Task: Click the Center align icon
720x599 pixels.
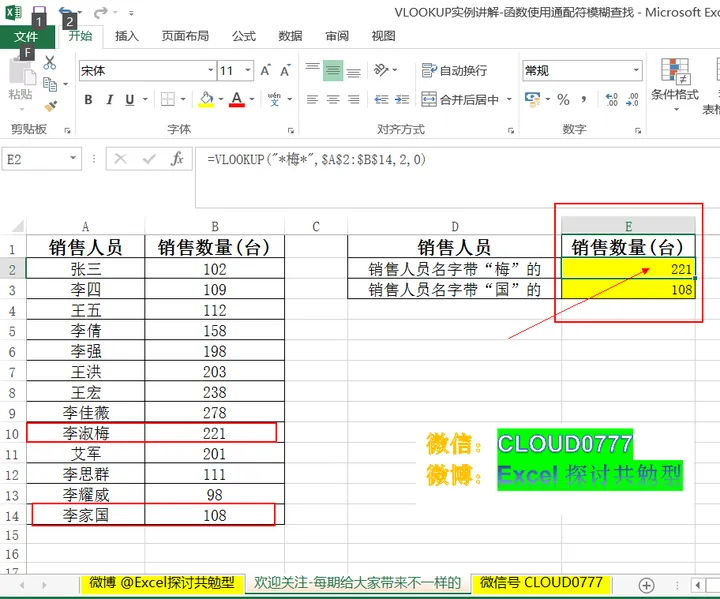Action: [333, 100]
